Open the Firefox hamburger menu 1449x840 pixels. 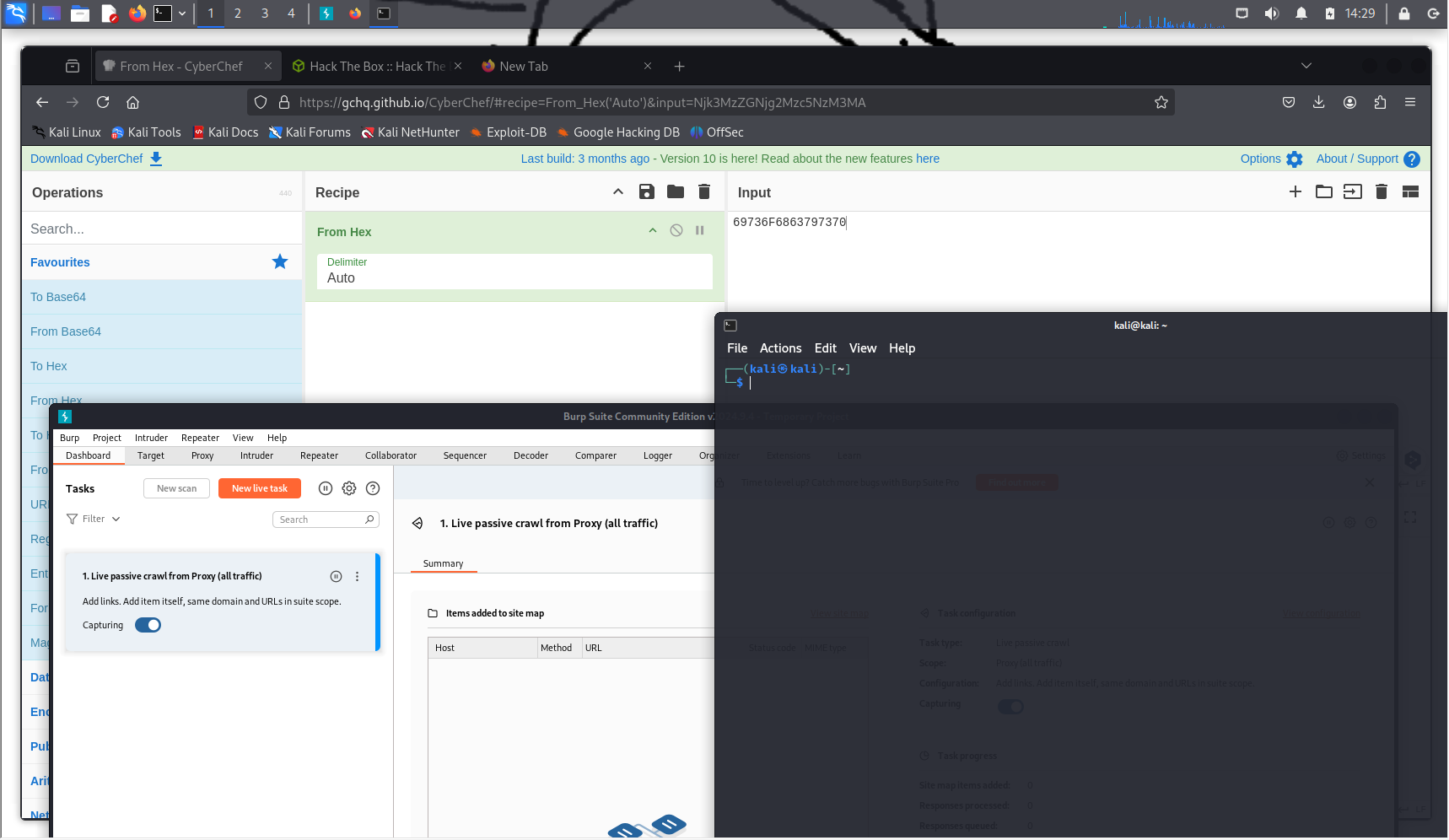click(1410, 102)
